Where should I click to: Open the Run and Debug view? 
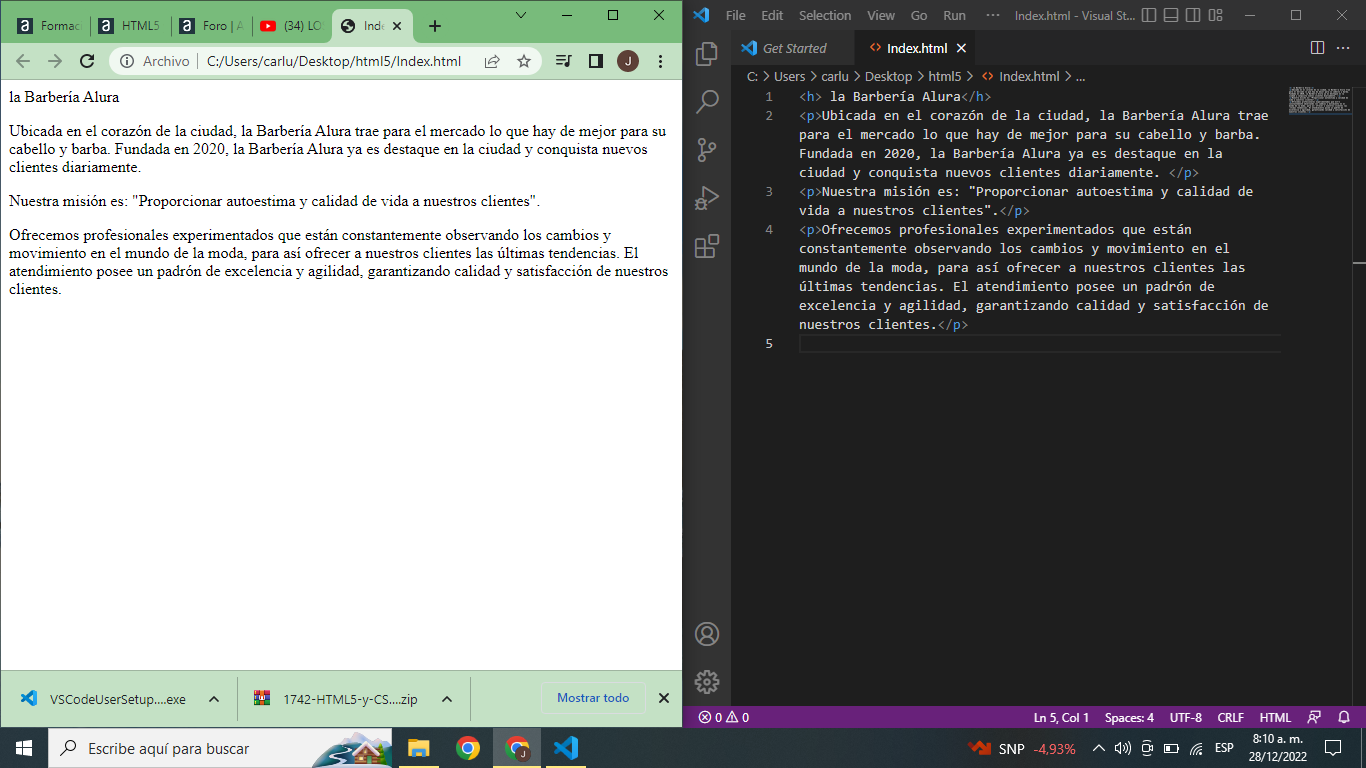click(x=707, y=197)
